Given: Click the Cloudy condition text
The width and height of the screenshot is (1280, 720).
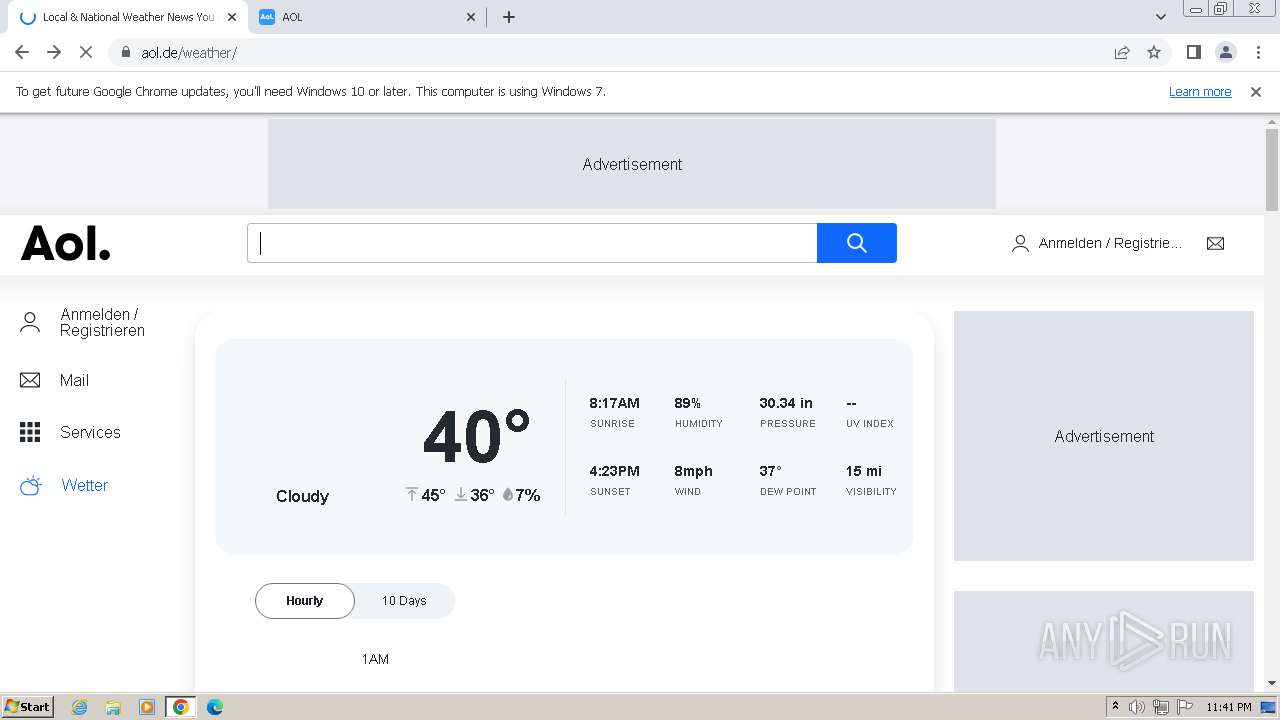Looking at the screenshot, I should click(x=302, y=496).
